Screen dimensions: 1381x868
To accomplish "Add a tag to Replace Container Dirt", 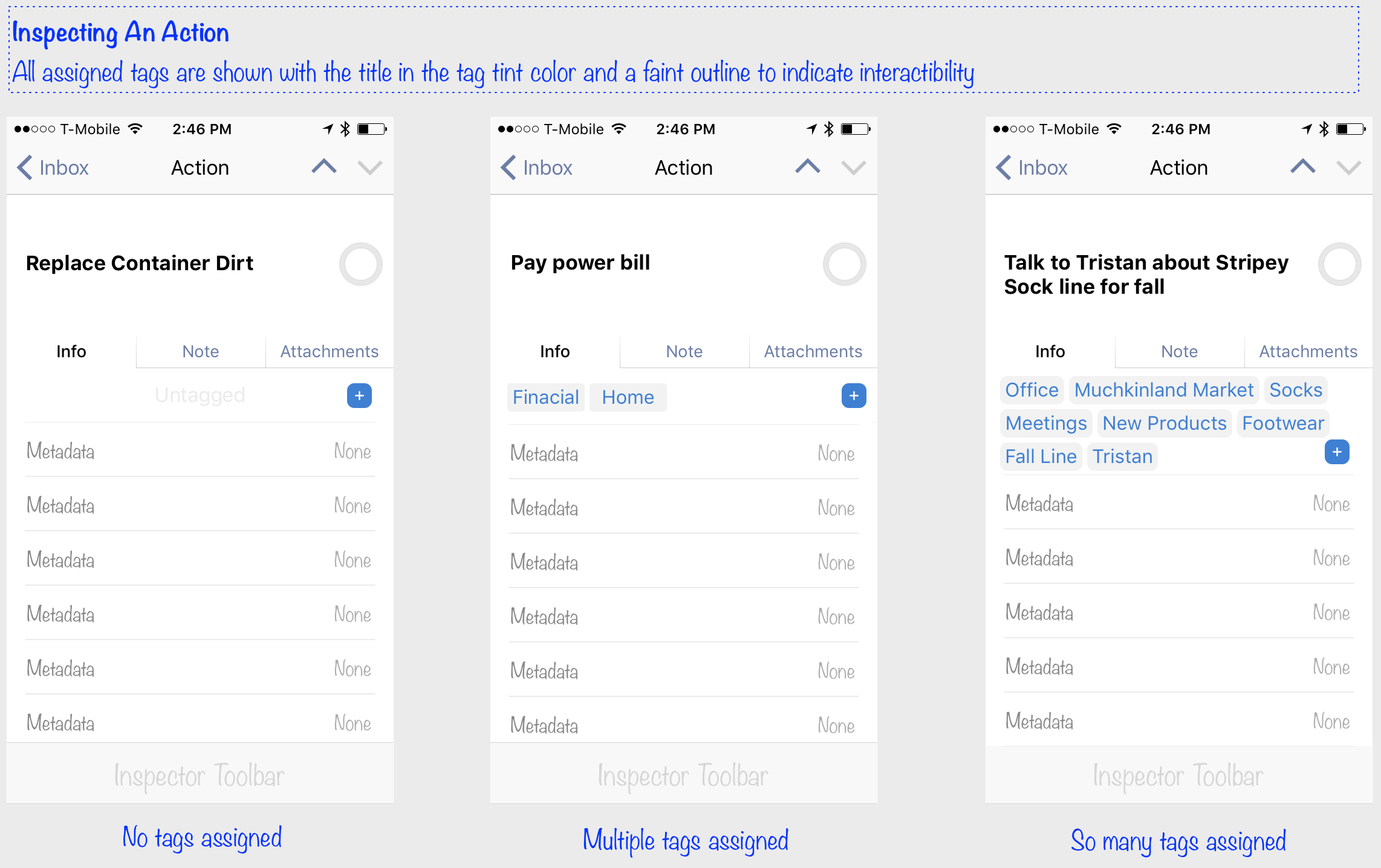I will tap(359, 396).
